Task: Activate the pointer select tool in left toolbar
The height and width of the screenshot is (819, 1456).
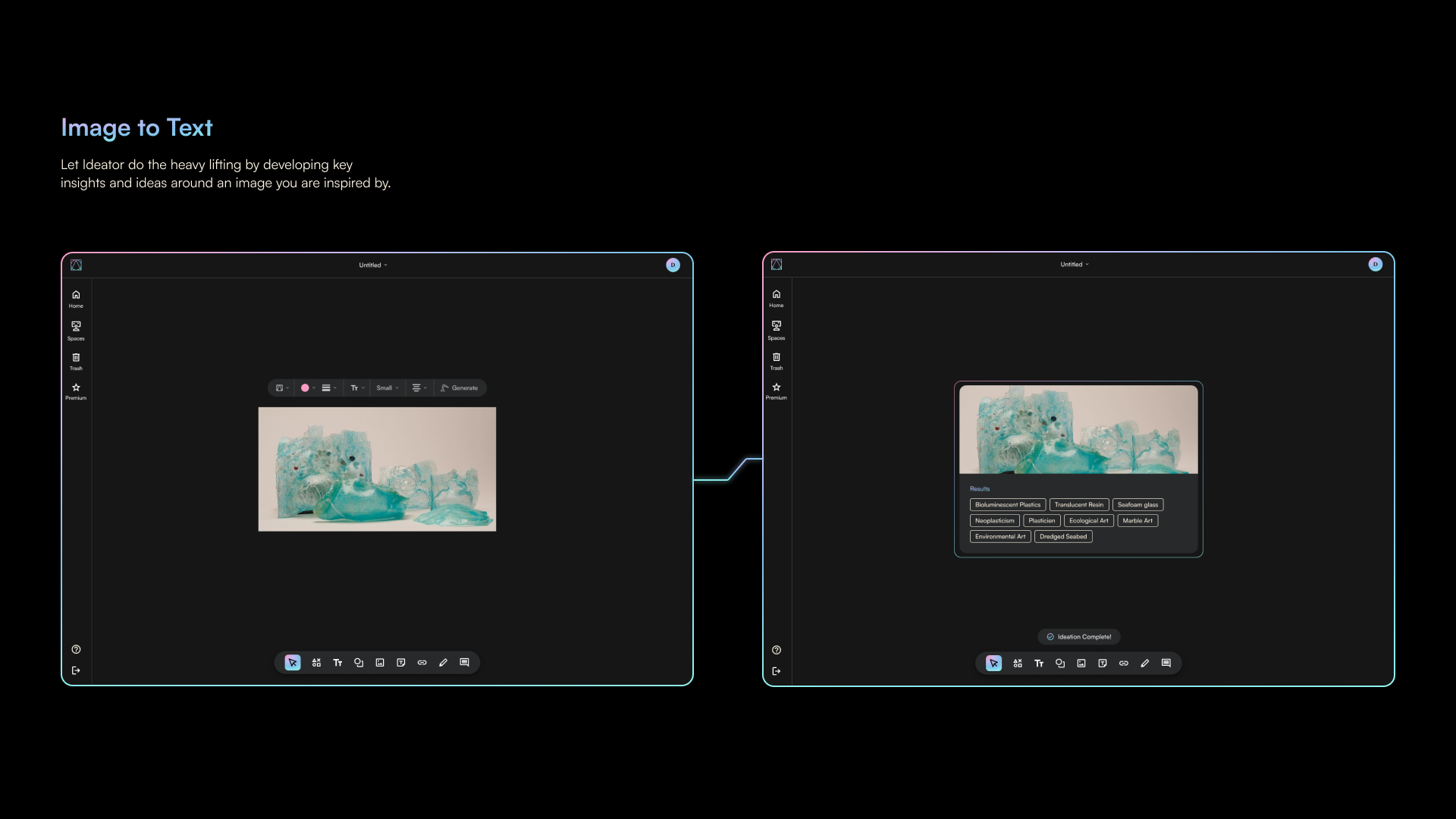Action: pos(293,663)
